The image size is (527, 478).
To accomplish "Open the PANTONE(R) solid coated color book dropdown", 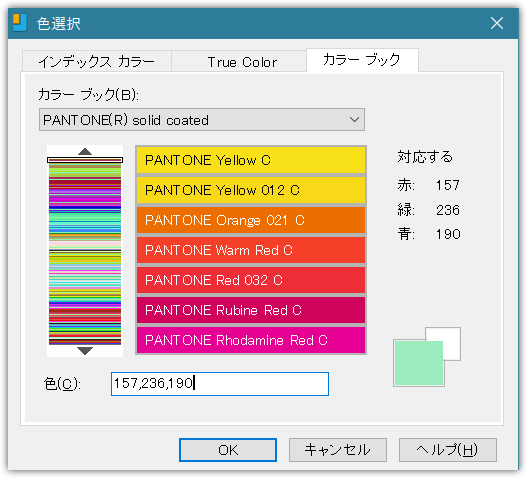I will click(202, 120).
